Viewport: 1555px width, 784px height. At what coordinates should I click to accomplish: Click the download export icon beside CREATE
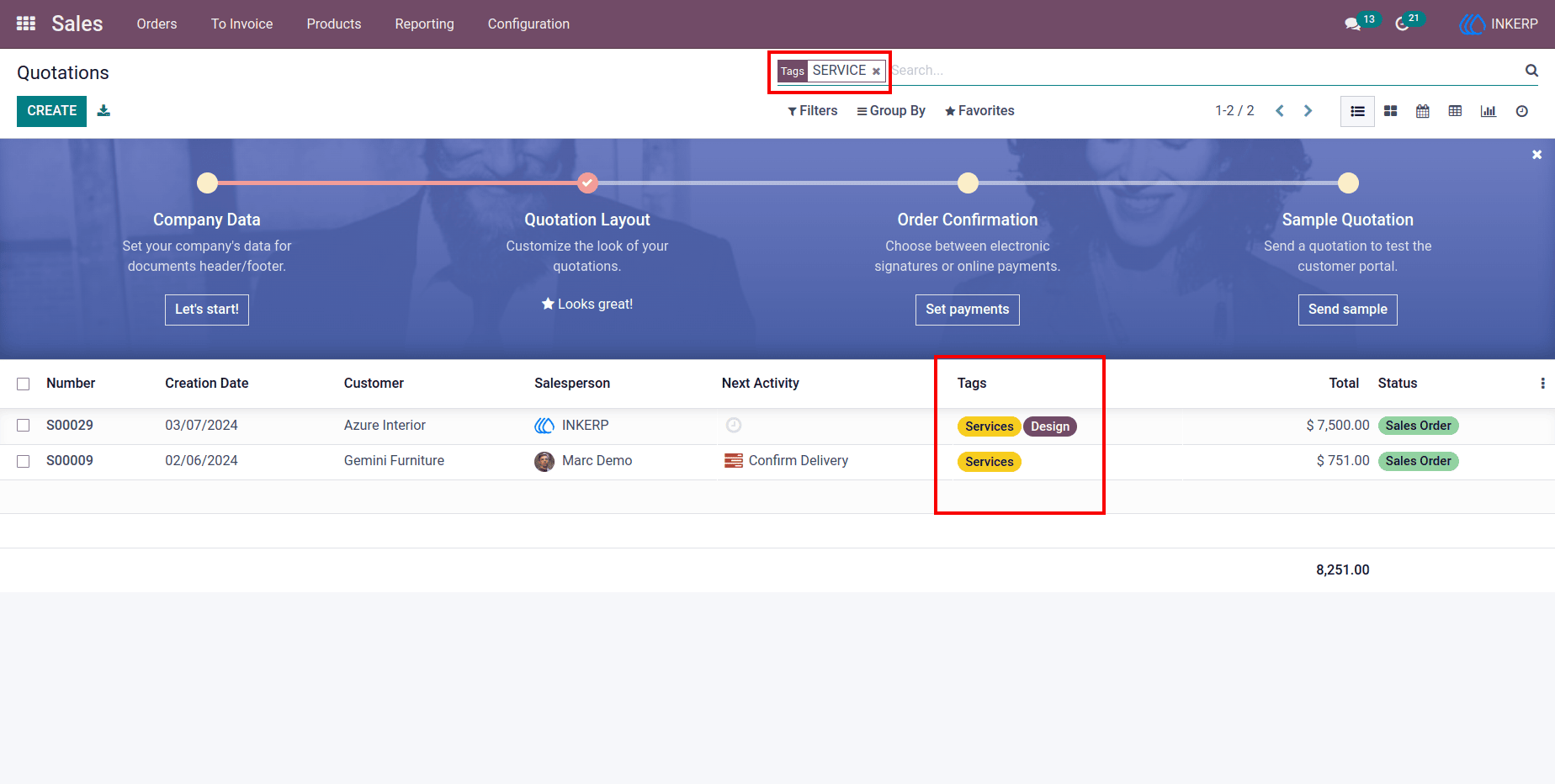tap(103, 110)
